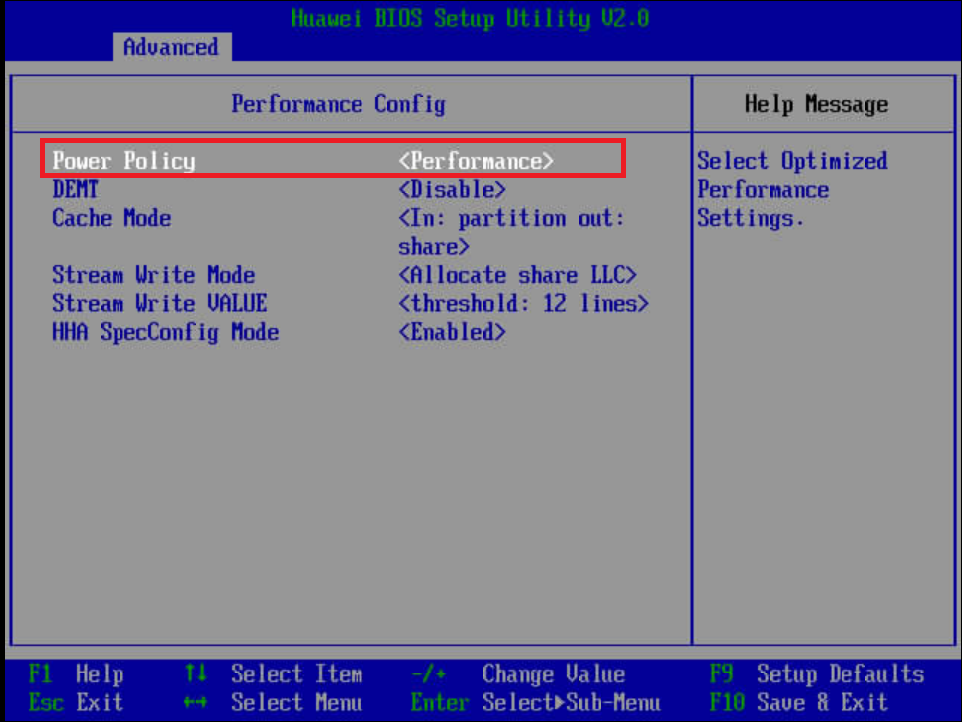Image resolution: width=962 pixels, height=722 pixels.
Task: Select the Power Policy setting label
Action: (124, 161)
